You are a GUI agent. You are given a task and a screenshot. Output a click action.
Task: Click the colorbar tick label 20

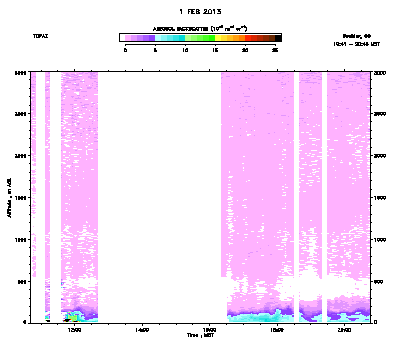point(245,50)
